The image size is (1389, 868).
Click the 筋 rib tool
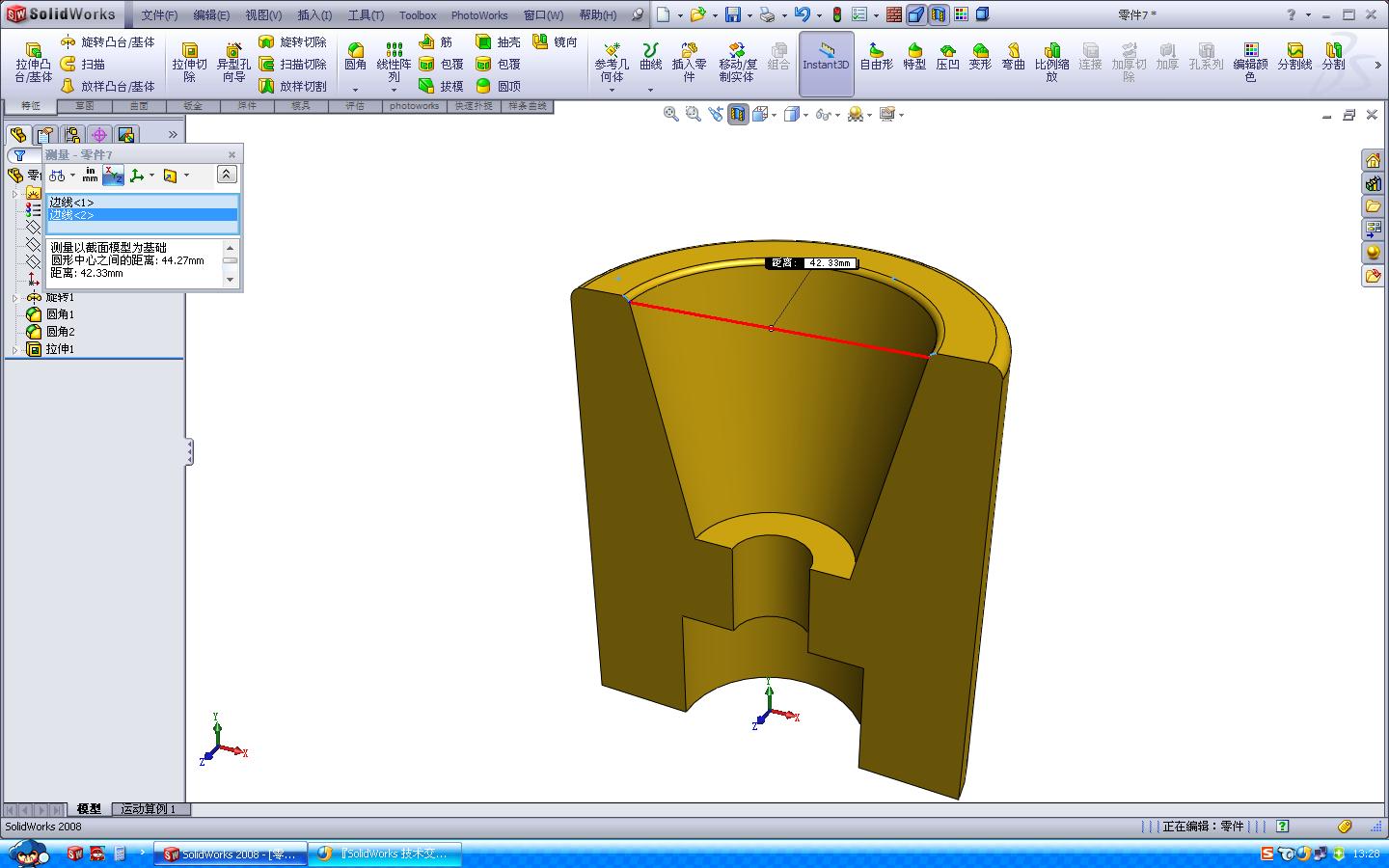click(436, 42)
